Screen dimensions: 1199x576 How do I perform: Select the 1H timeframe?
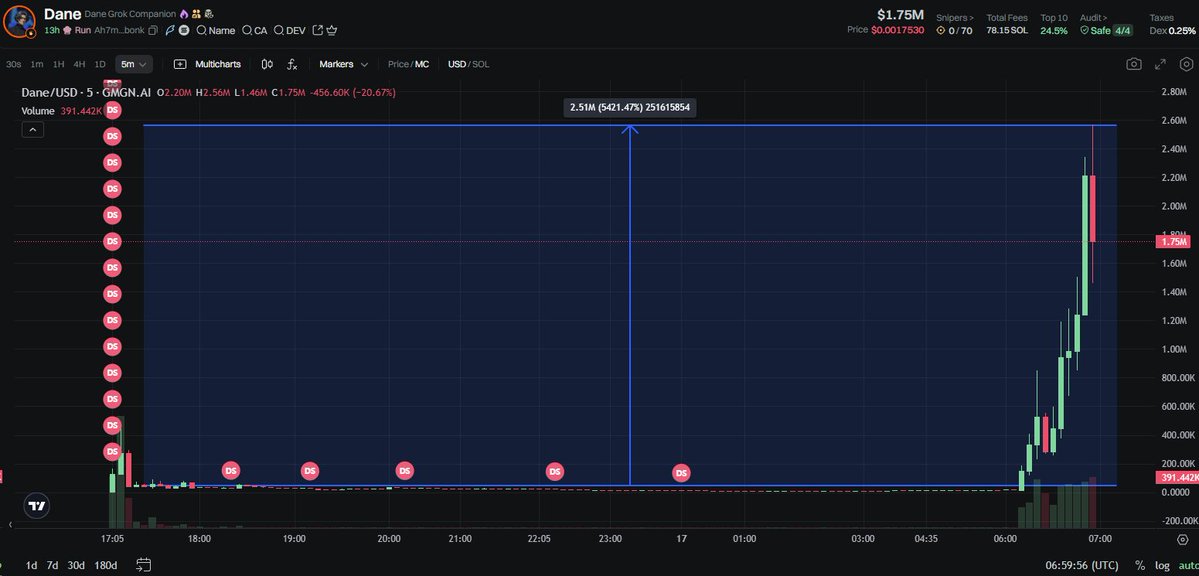point(59,64)
